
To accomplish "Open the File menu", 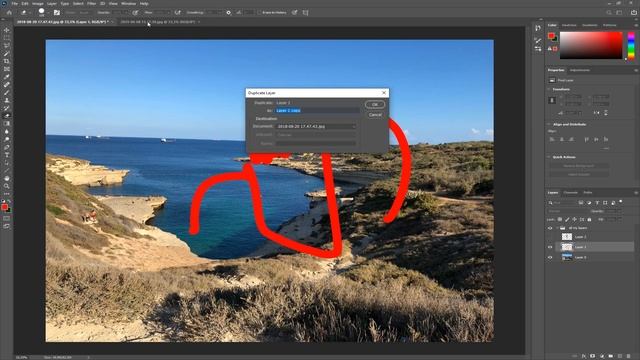I will click(15, 4).
